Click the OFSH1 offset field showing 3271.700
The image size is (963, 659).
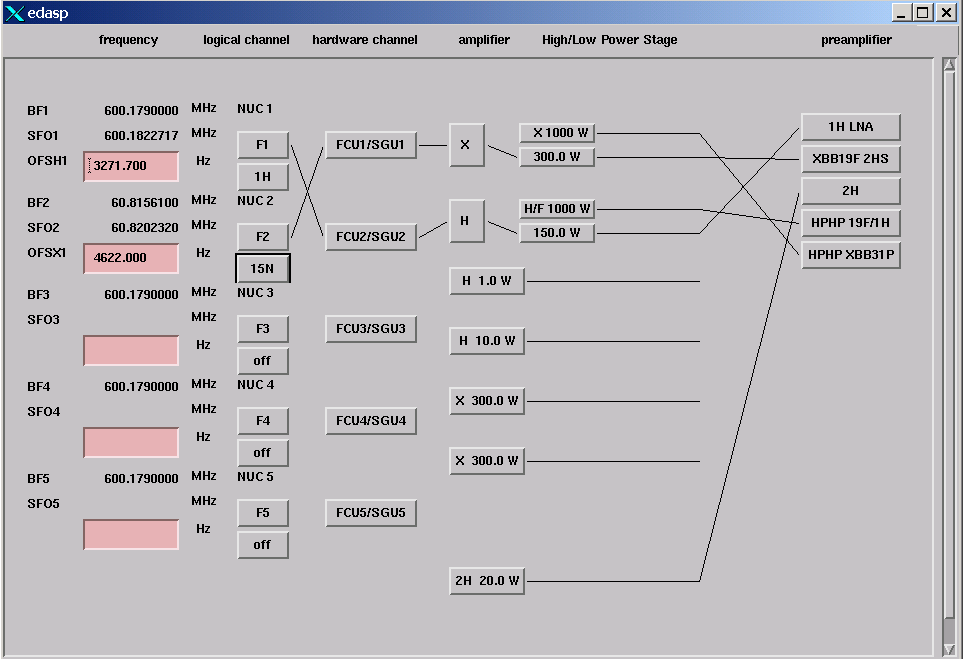[132, 166]
